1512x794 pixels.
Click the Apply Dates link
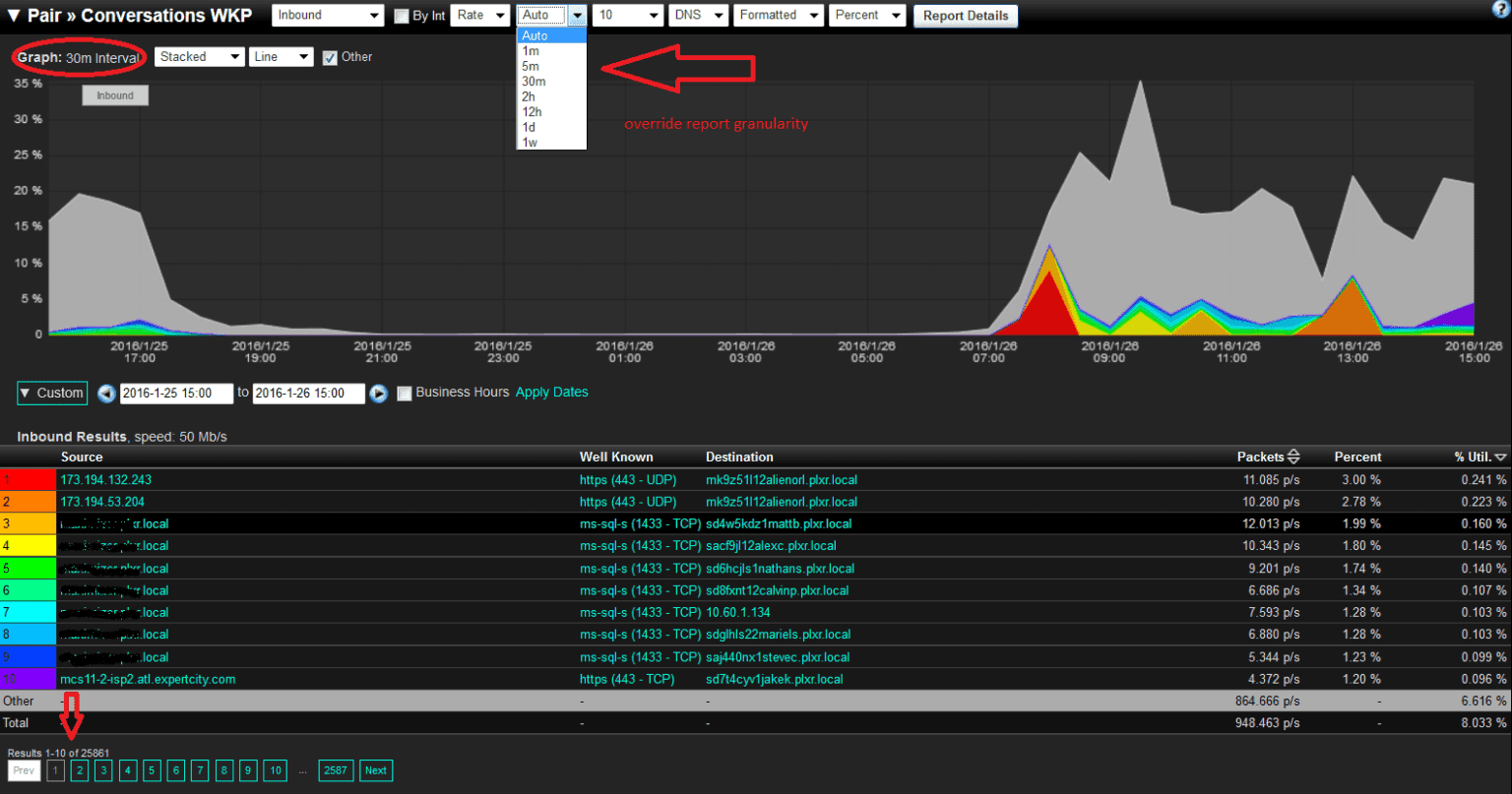[x=551, y=392]
